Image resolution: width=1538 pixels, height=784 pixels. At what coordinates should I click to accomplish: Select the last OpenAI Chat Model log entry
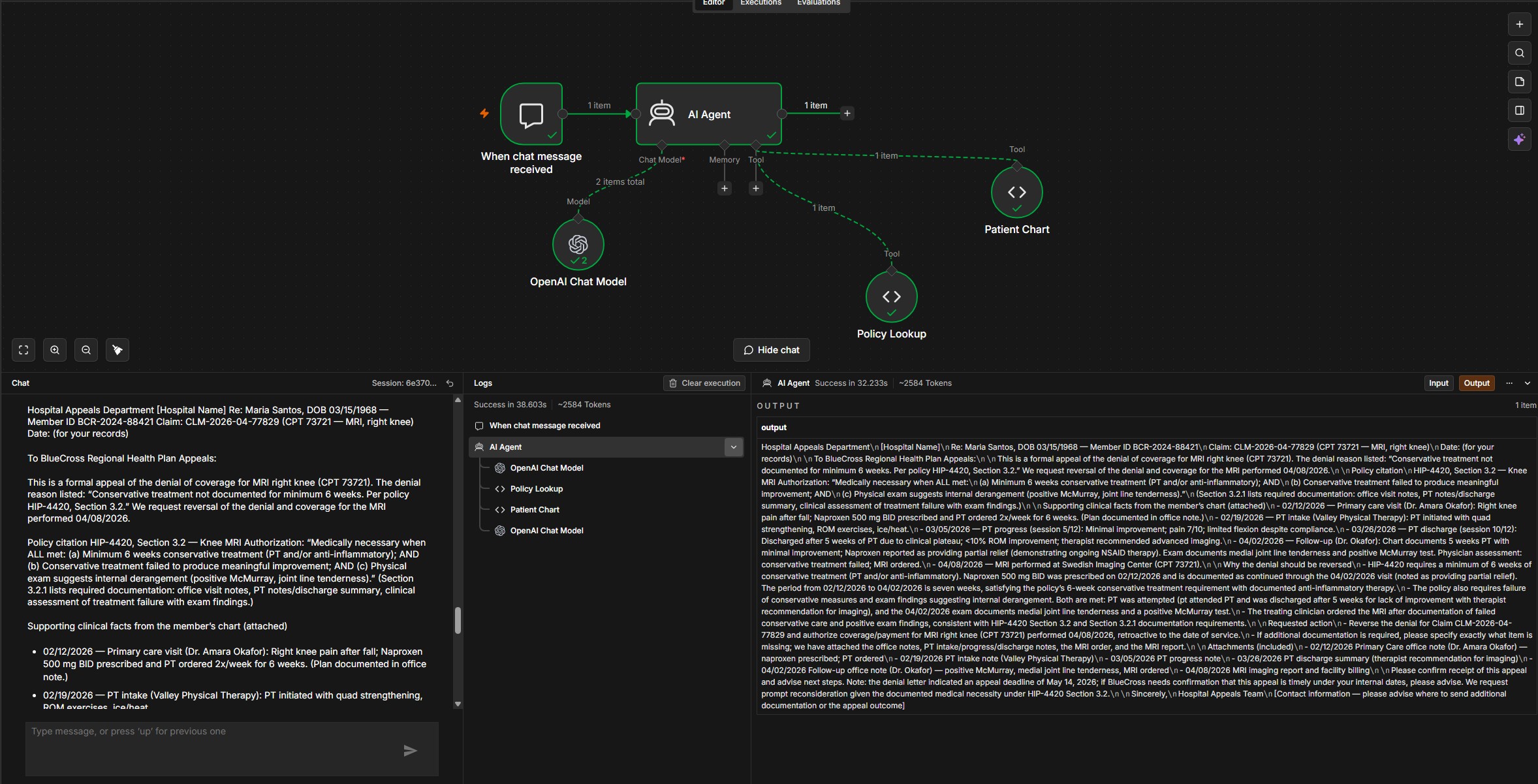click(546, 531)
